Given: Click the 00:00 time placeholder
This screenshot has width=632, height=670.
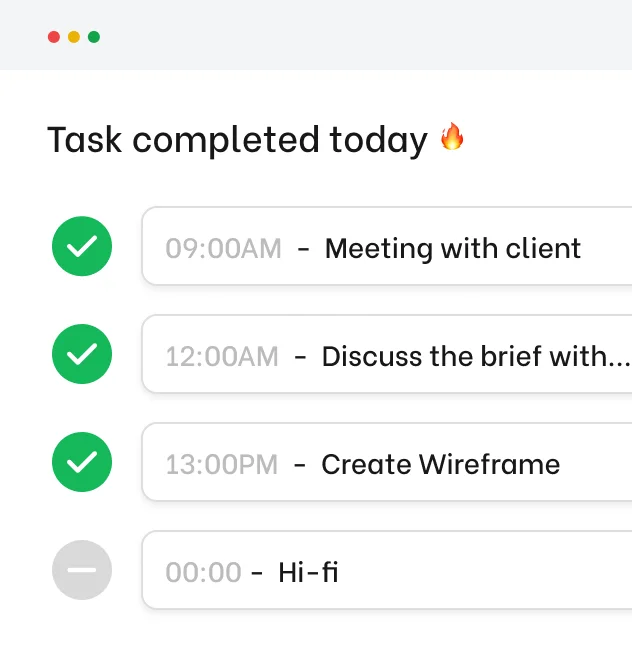Looking at the screenshot, I should coord(203,572).
